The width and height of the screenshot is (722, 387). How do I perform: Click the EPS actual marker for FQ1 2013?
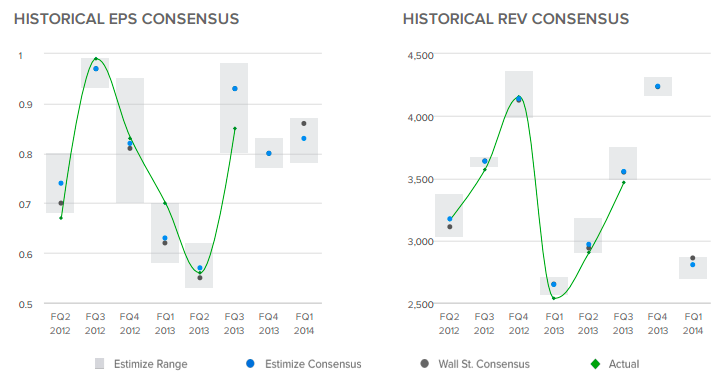tap(165, 203)
